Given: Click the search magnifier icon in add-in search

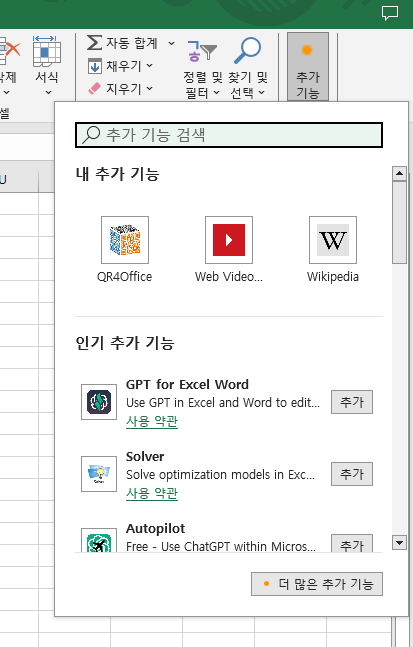Looking at the screenshot, I should (x=91, y=135).
